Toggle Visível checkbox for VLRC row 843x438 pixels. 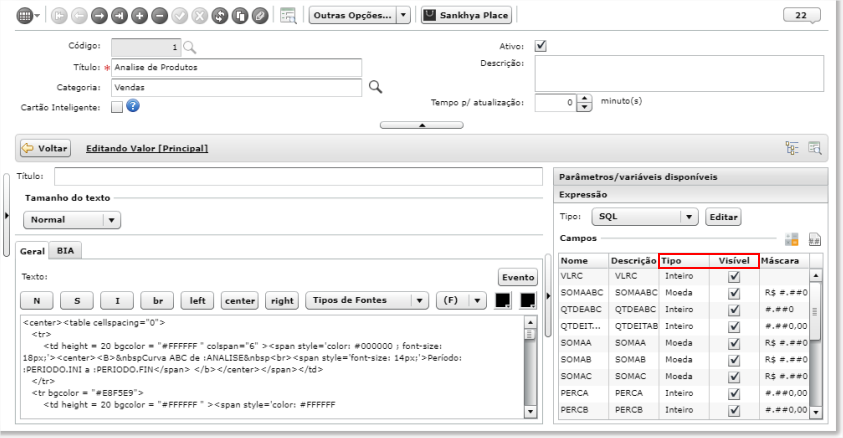[x=734, y=276]
